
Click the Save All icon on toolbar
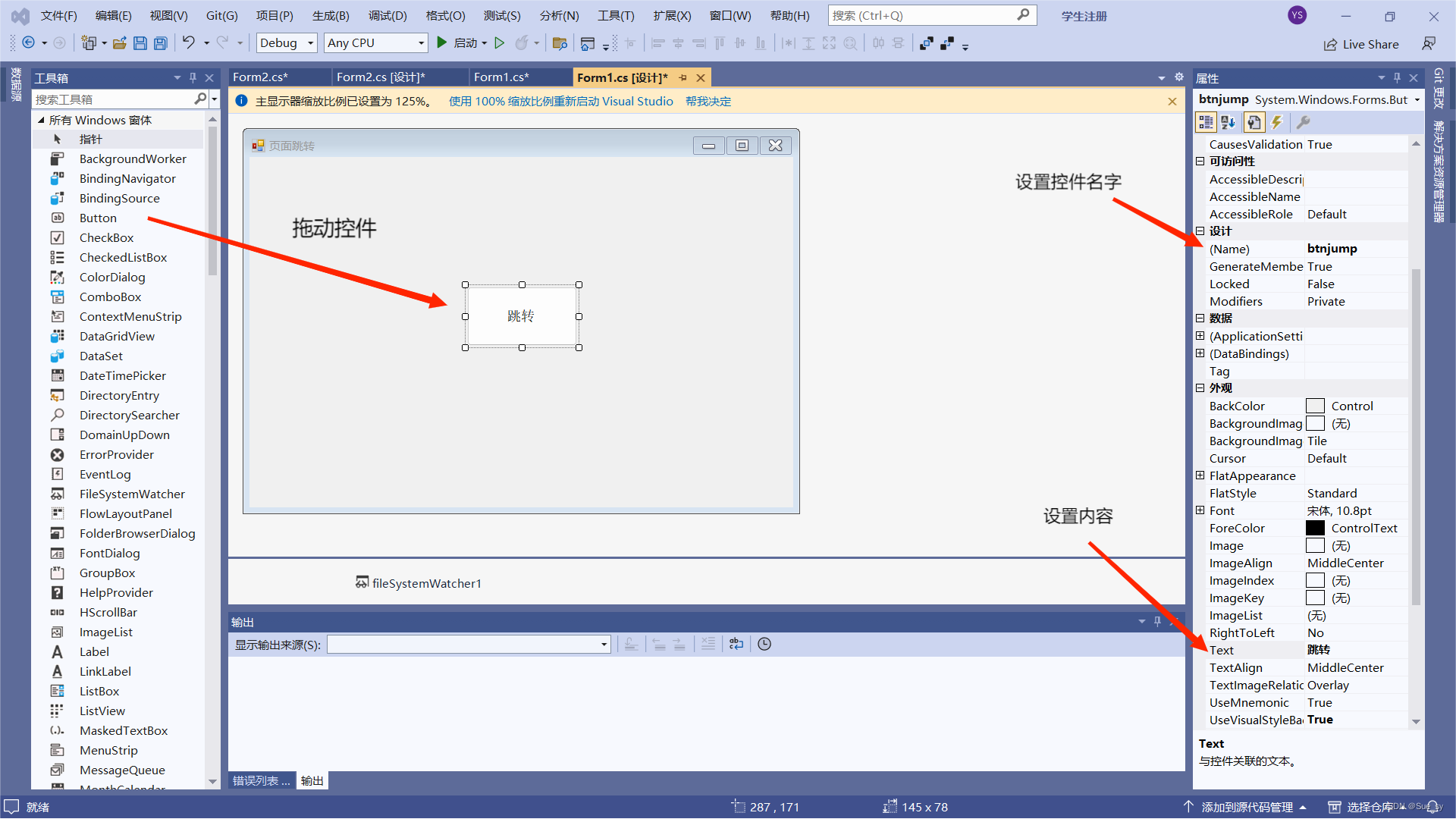click(x=160, y=42)
